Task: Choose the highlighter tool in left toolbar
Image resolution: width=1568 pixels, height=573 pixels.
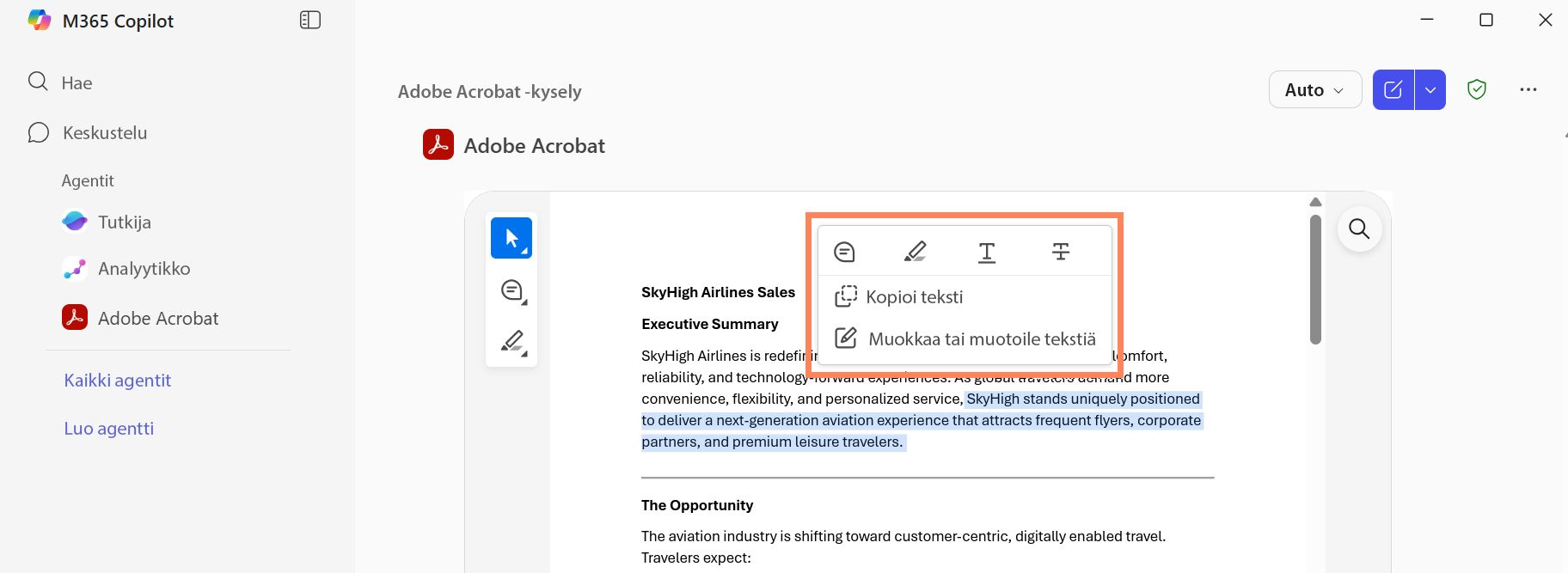Action: 512,341
